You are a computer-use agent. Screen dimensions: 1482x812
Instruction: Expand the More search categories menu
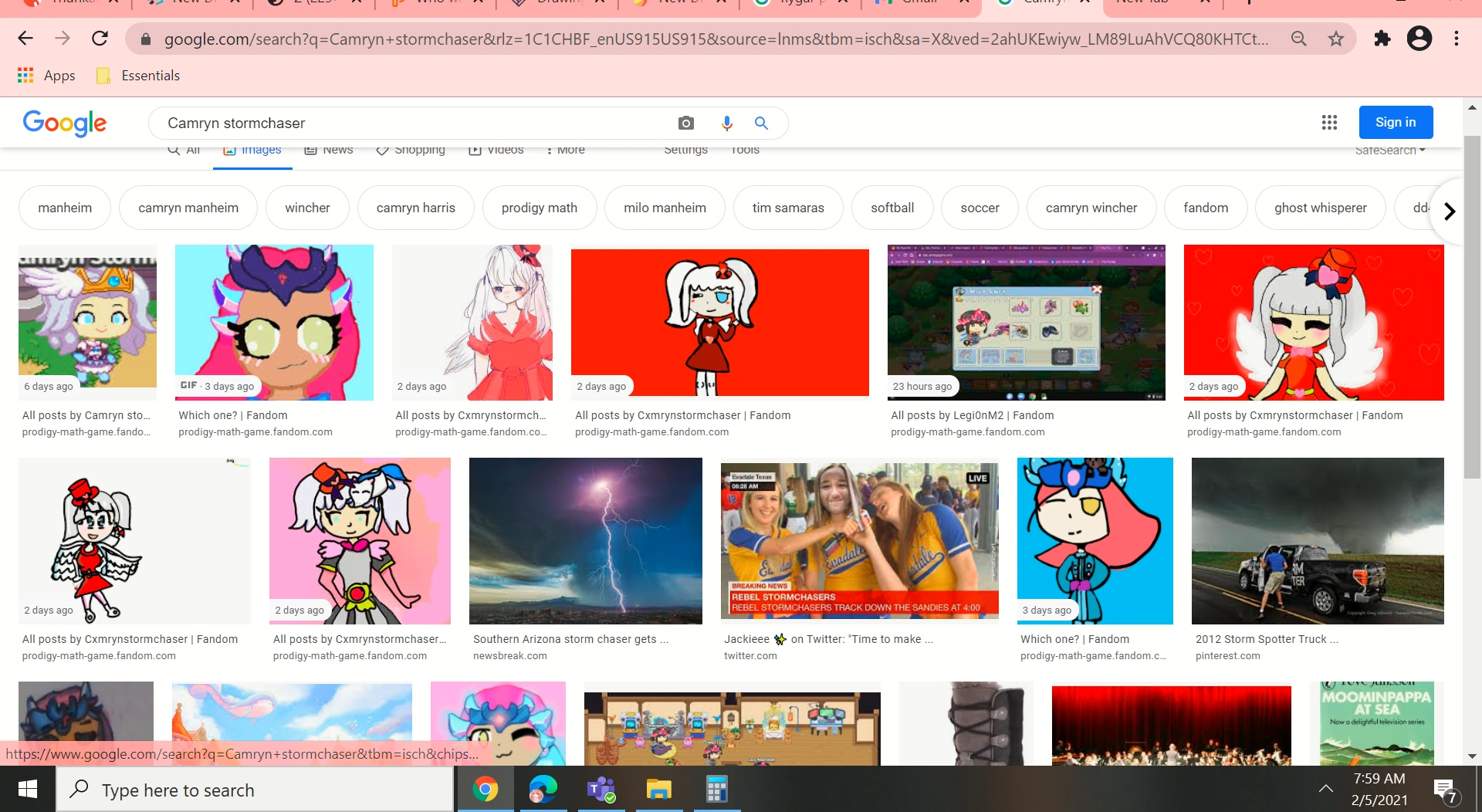pyautogui.click(x=566, y=150)
